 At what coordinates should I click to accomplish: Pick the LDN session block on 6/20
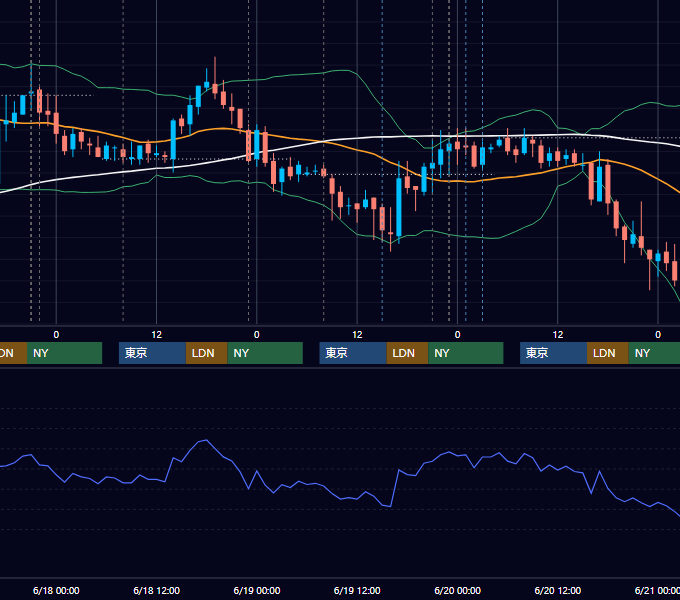tap(608, 353)
